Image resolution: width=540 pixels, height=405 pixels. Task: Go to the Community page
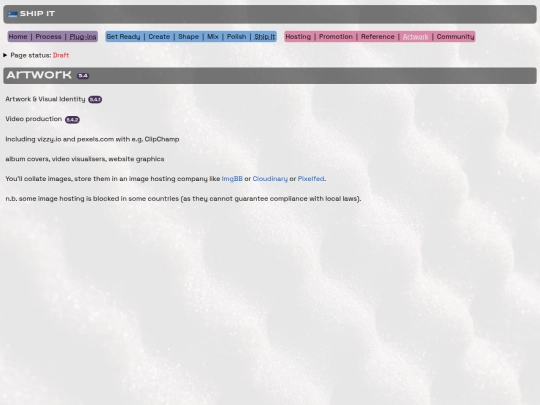(455, 37)
